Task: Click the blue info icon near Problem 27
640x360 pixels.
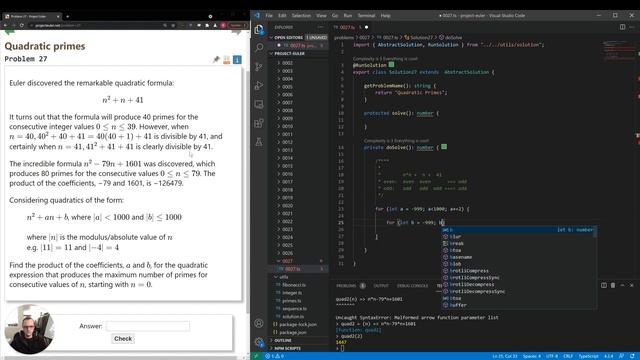Action: [x=237, y=60]
